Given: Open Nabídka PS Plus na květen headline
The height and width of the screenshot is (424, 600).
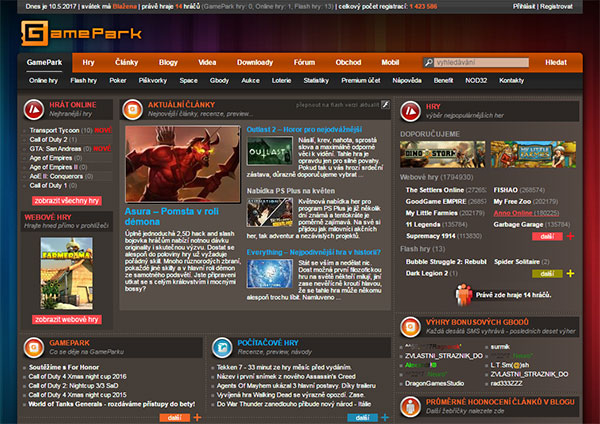Looking at the screenshot, I should 291,191.
